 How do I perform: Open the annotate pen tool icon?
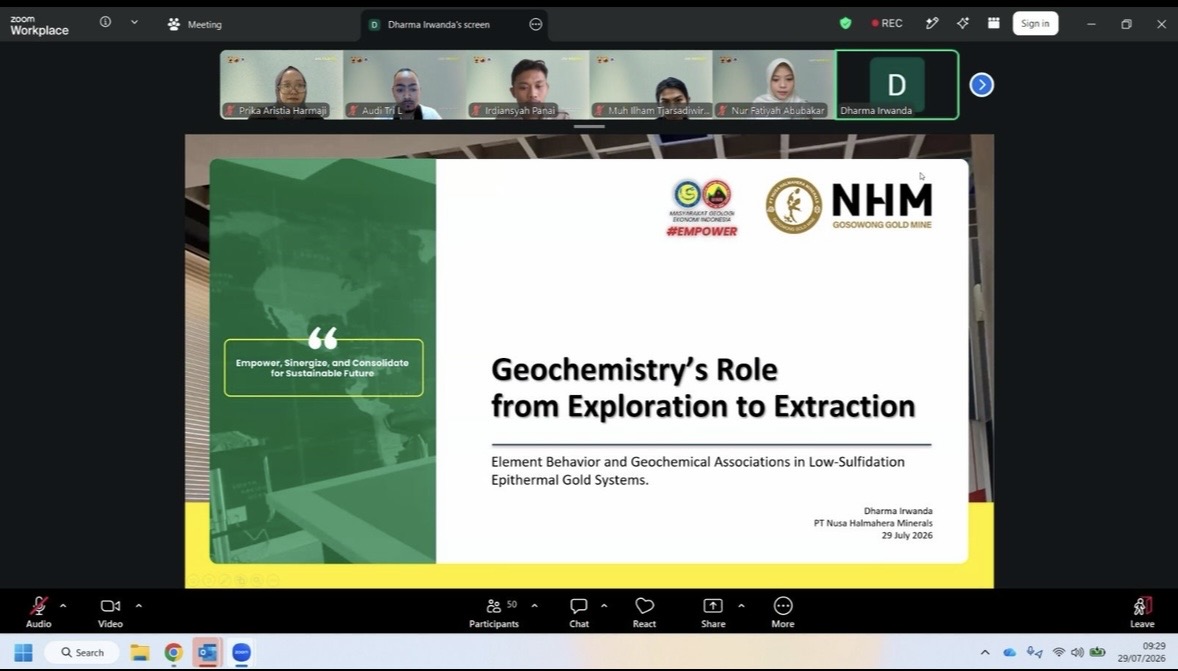(x=932, y=23)
